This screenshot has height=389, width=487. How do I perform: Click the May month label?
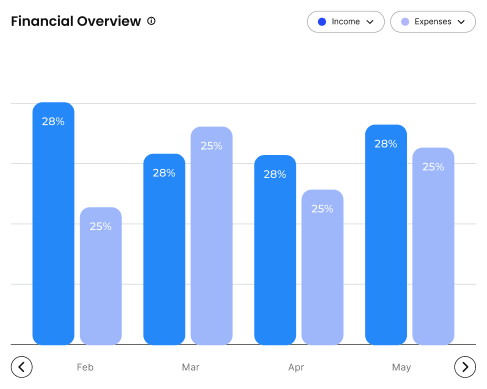click(x=401, y=368)
